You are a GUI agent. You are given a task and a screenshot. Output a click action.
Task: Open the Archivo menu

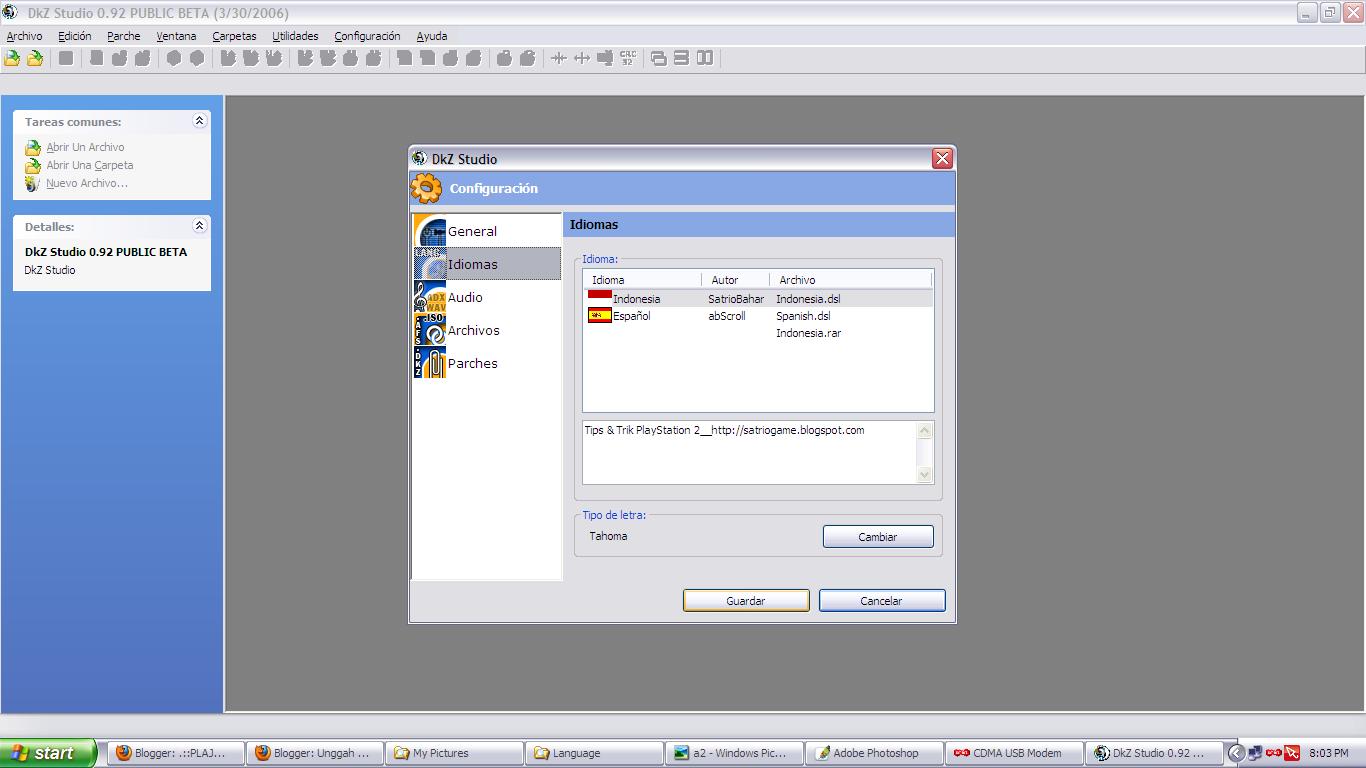pyautogui.click(x=24, y=36)
